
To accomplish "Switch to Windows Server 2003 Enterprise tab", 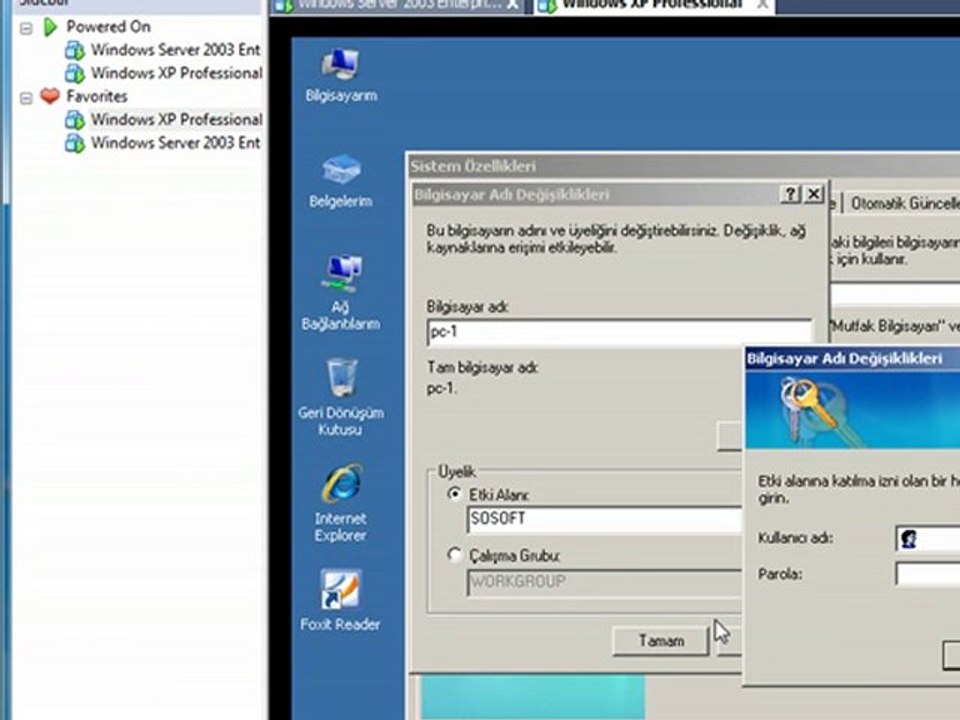I will tap(396, 6).
